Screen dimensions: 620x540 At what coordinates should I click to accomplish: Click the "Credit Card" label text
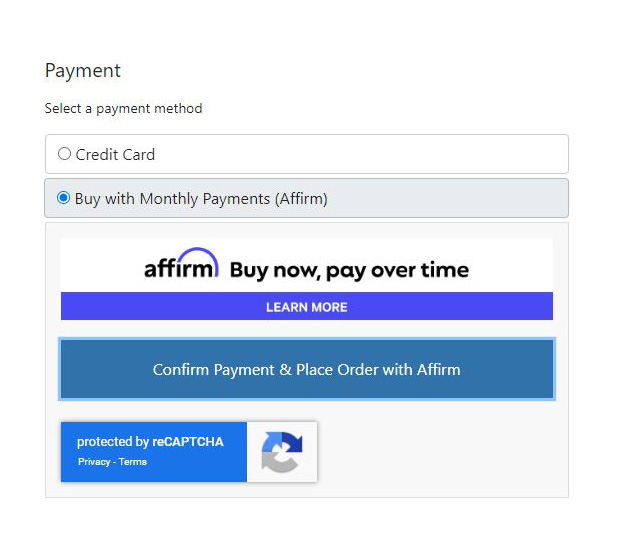pos(115,155)
